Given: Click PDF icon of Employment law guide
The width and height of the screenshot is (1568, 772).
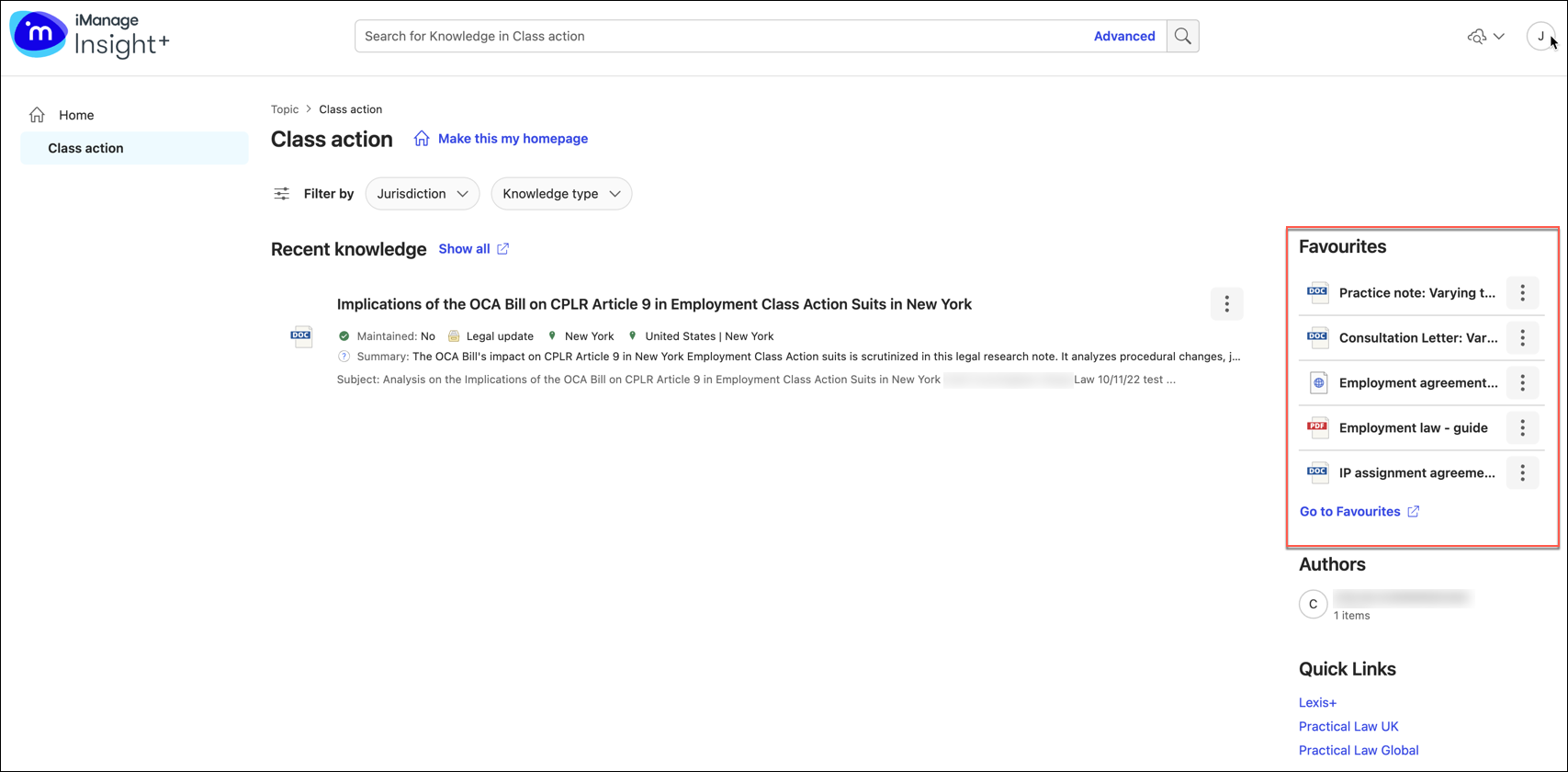Looking at the screenshot, I should [1317, 428].
